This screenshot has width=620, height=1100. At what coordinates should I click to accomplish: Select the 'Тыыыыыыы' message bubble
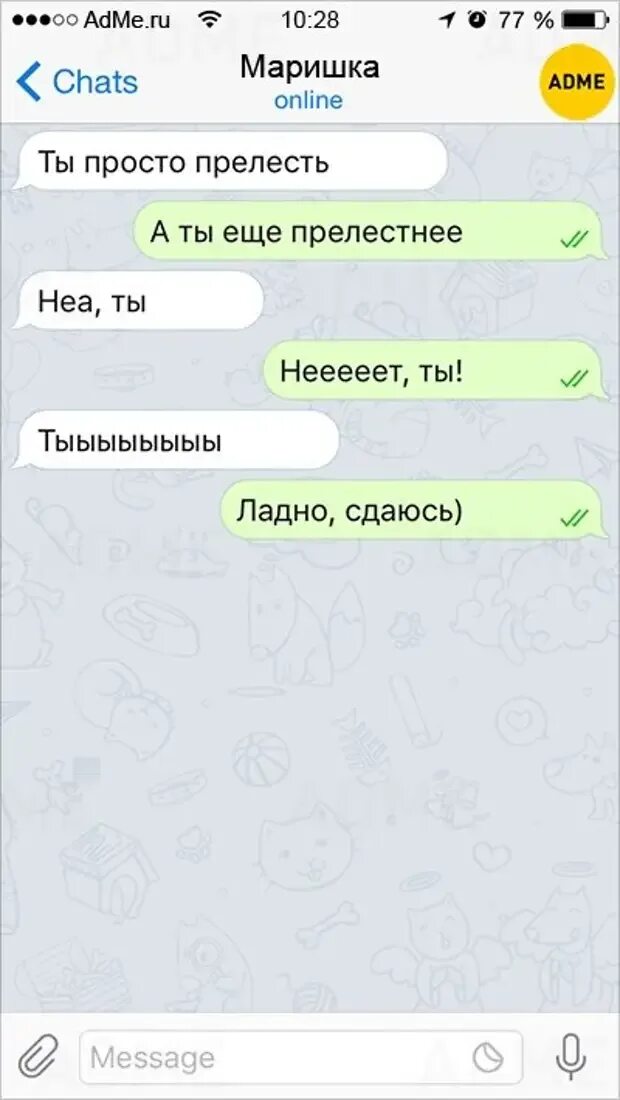tap(175, 441)
